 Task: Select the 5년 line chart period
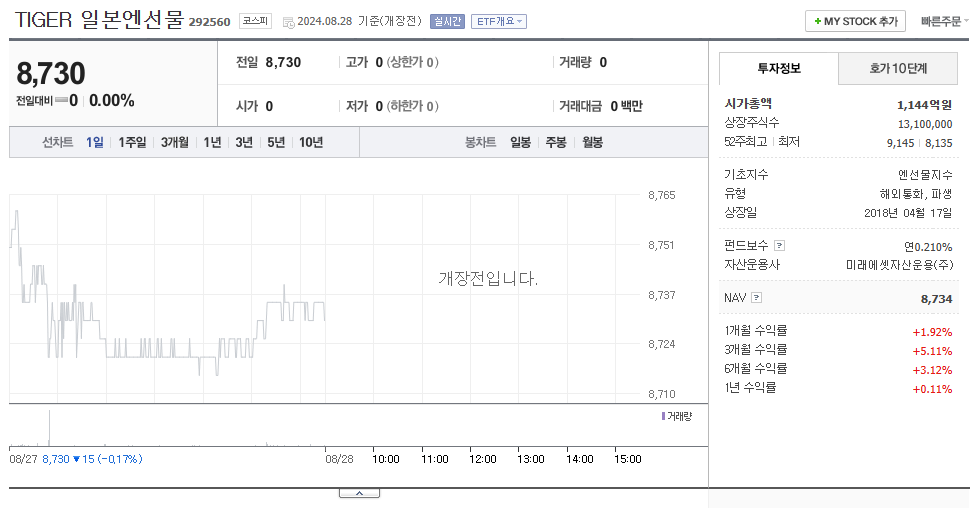tap(276, 142)
